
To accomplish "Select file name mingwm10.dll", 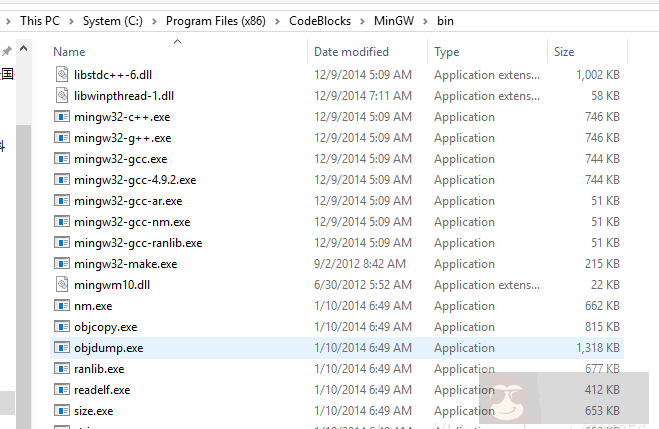I will pyautogui.click(x=112, y=285).
